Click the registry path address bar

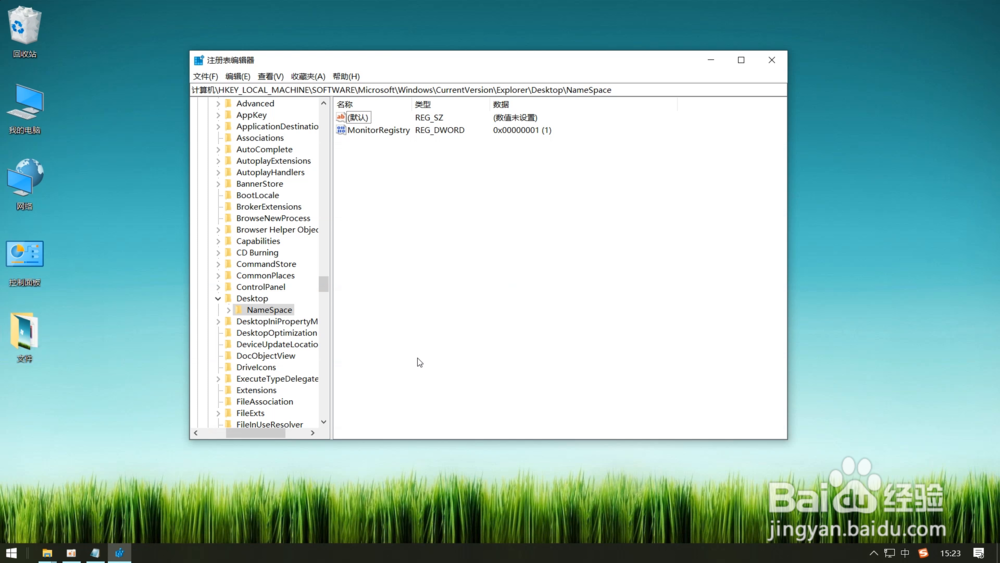pyautogui.click(x=489, y=90)
